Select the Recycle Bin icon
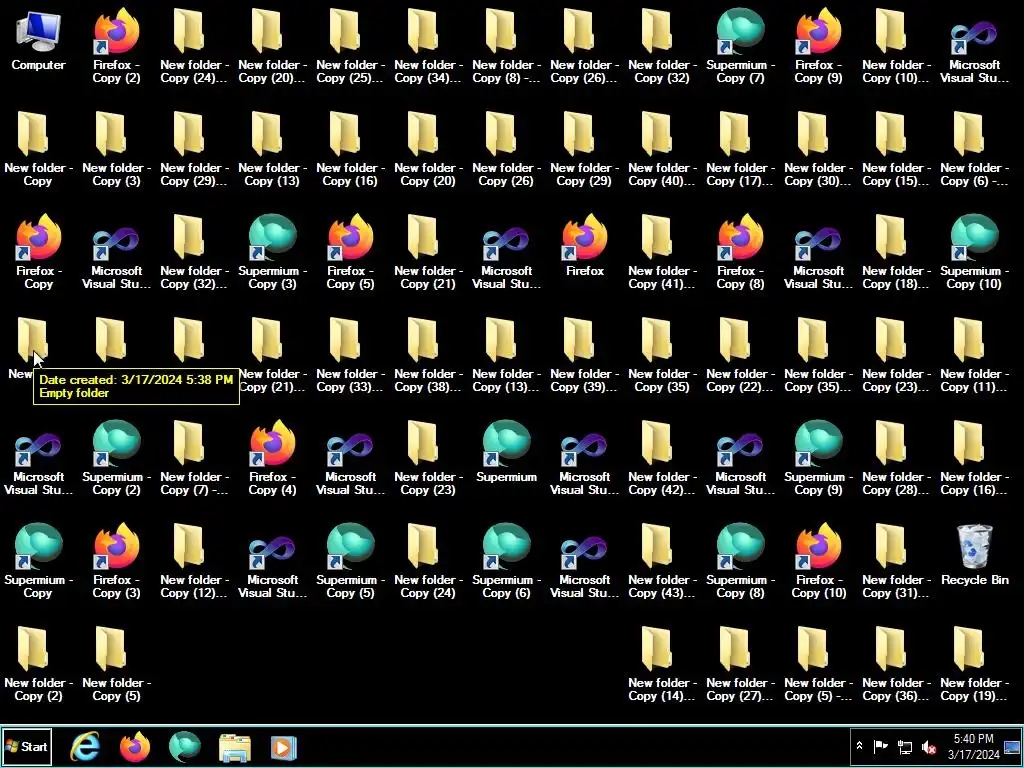This screenshot has height=768, width=1024. click(974, 557)
